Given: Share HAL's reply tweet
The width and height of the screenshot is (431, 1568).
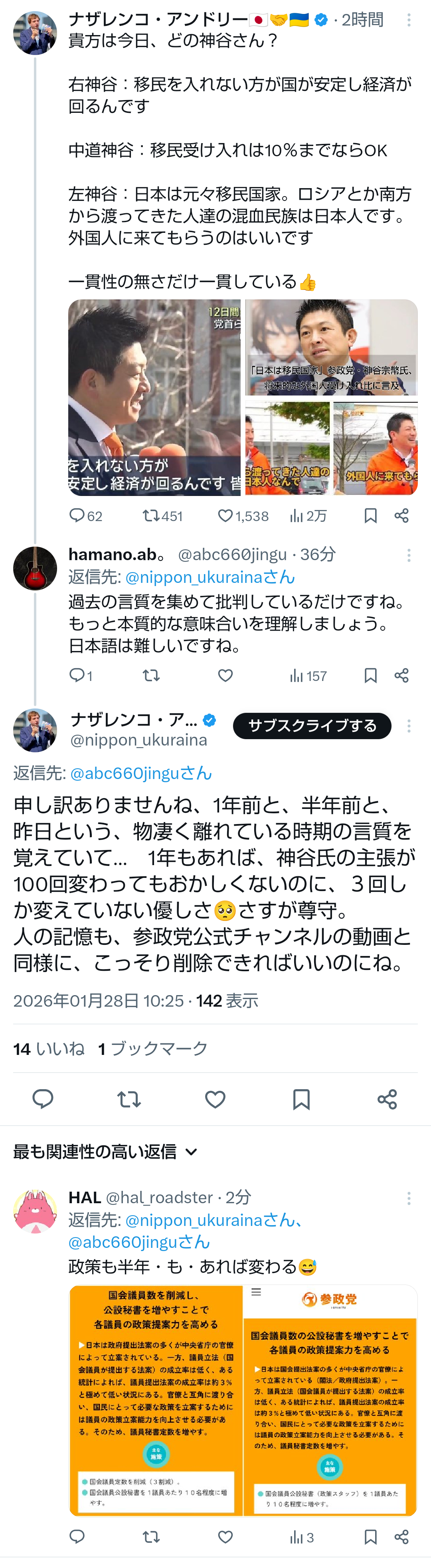Looking at the screenshot, I should coord(401,1537).
